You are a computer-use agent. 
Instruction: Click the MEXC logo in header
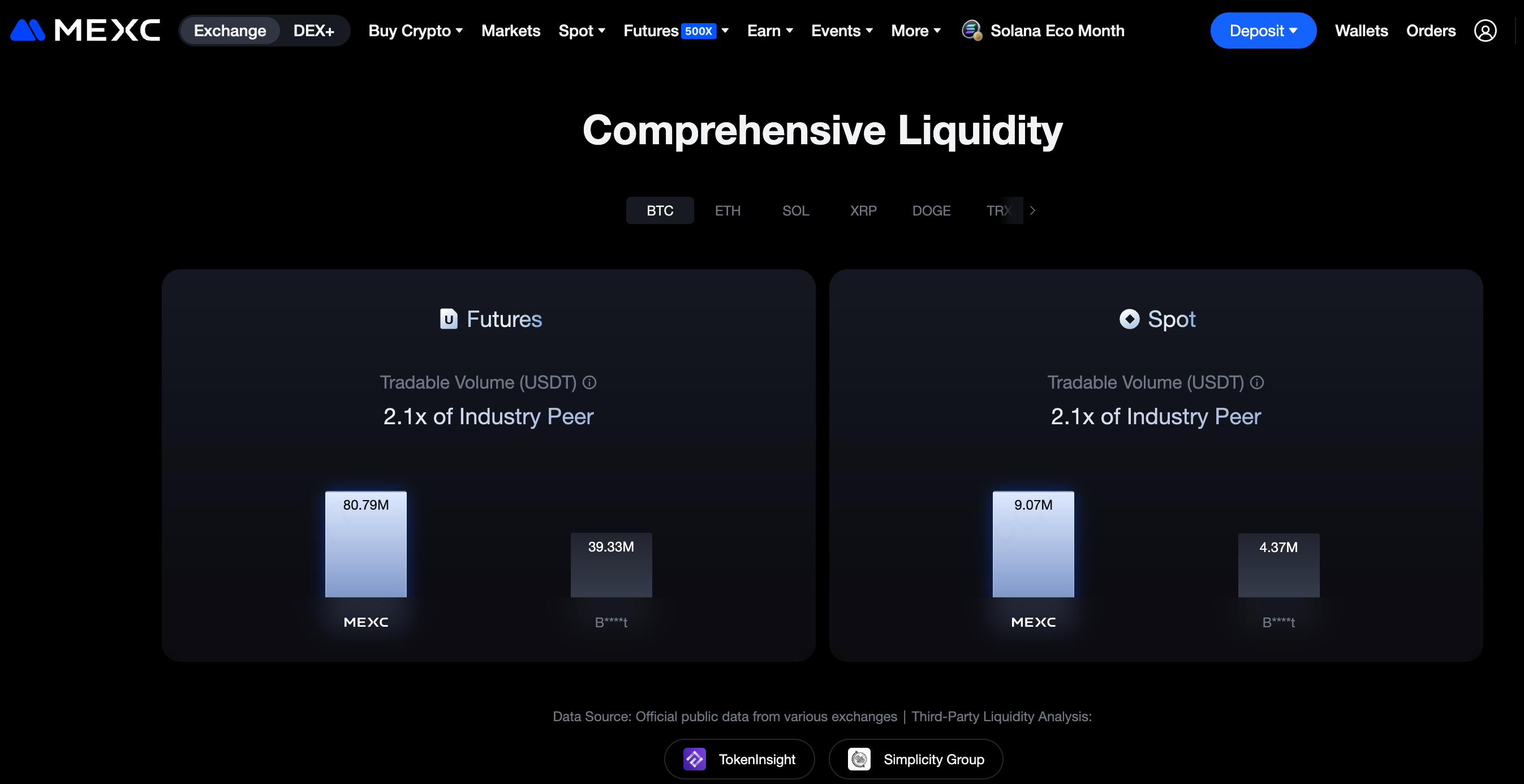(85, 30)
